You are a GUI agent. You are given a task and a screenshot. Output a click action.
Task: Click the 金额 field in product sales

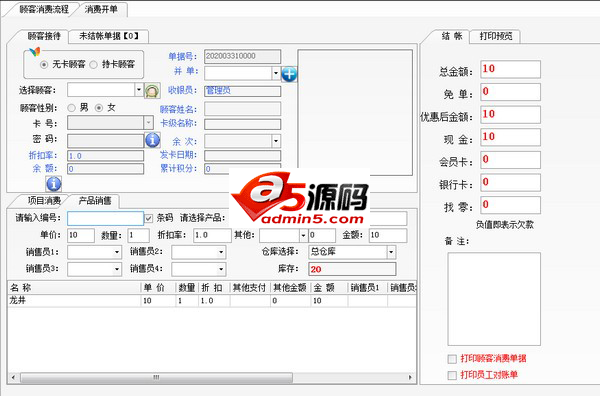tap(388, 235)
